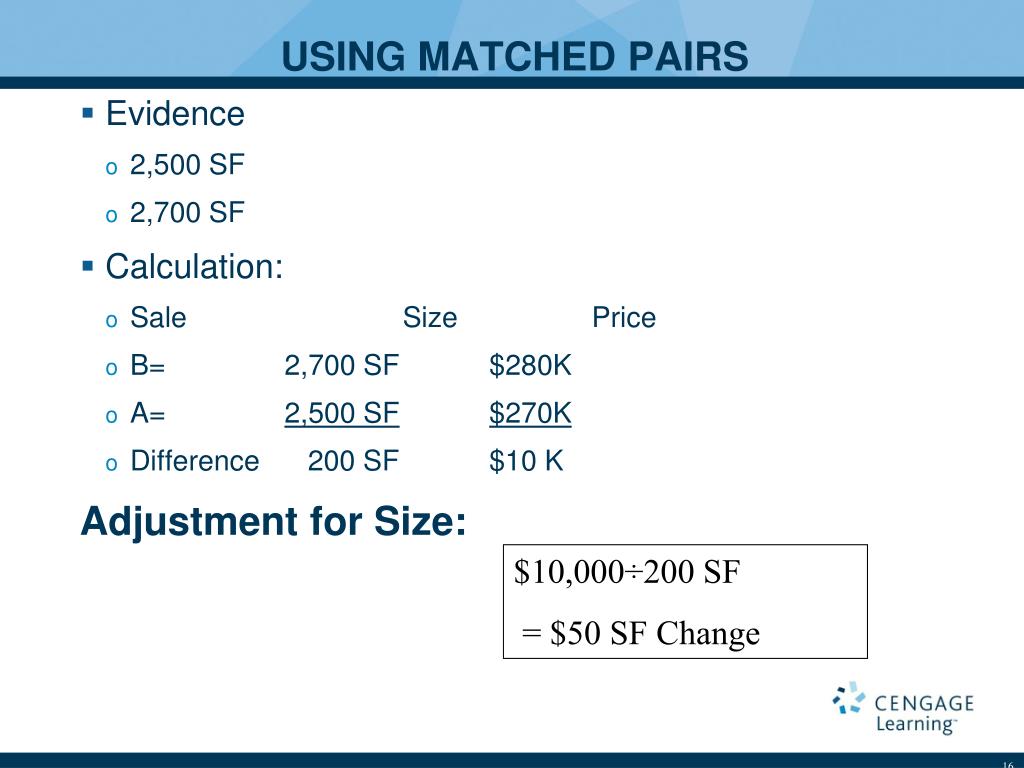
Task: Select the $10 K difference value
Action: pyautogui.click(x=526, y=460)
